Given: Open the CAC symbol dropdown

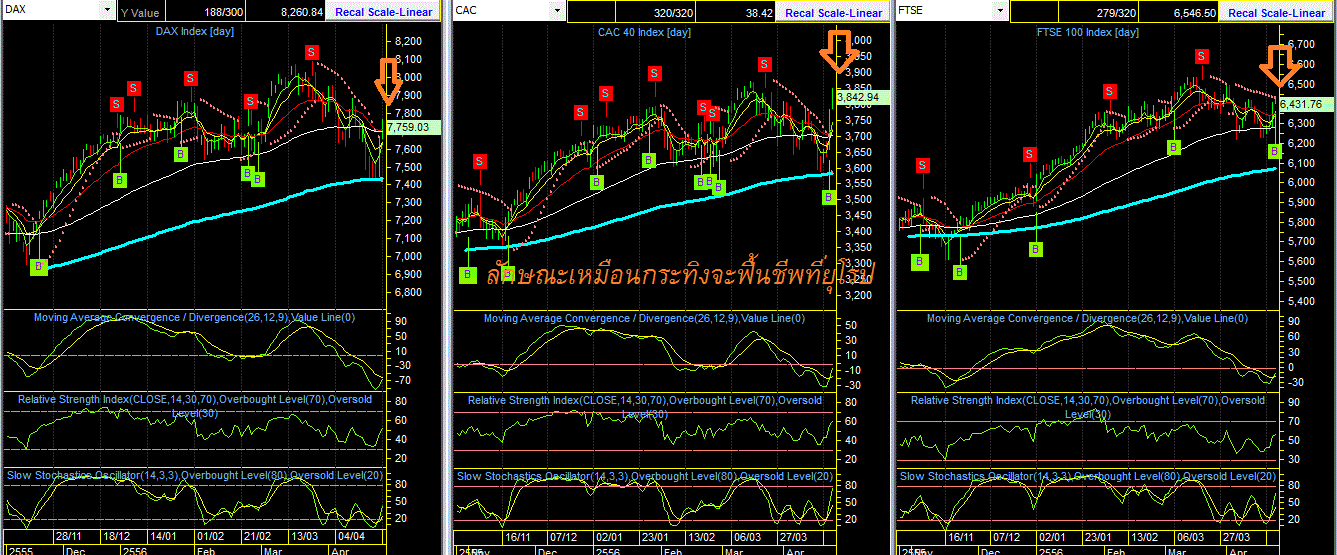Looking at the screenshot, I should [559, 10].
